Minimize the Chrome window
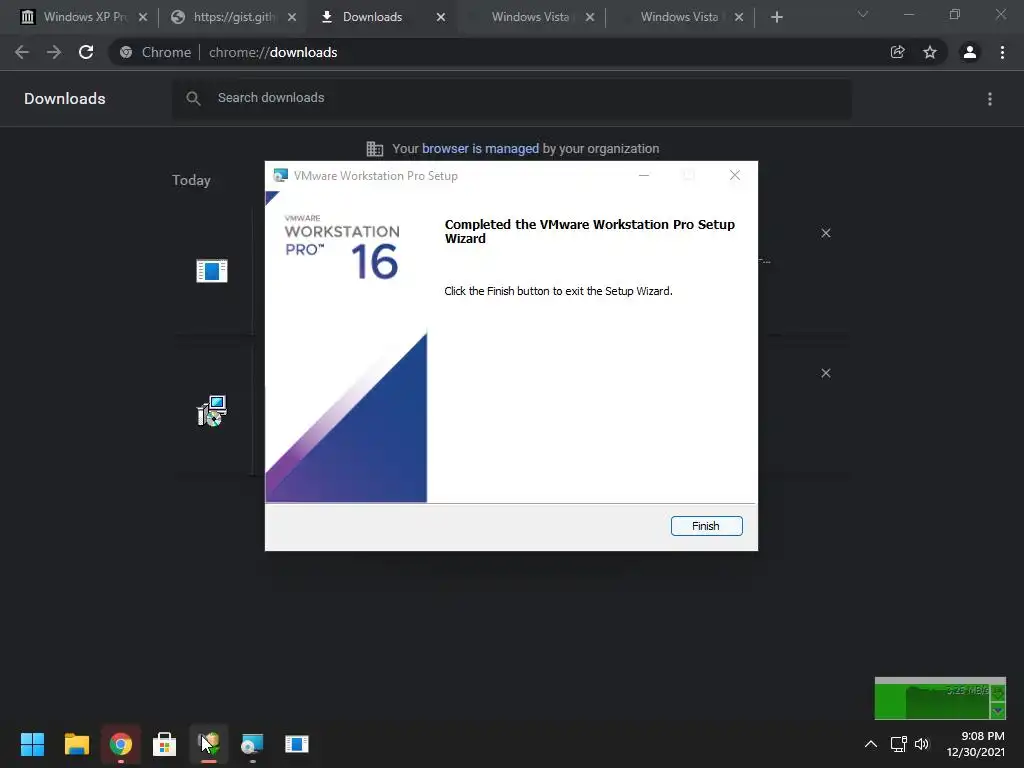 (x=908, y=14)
